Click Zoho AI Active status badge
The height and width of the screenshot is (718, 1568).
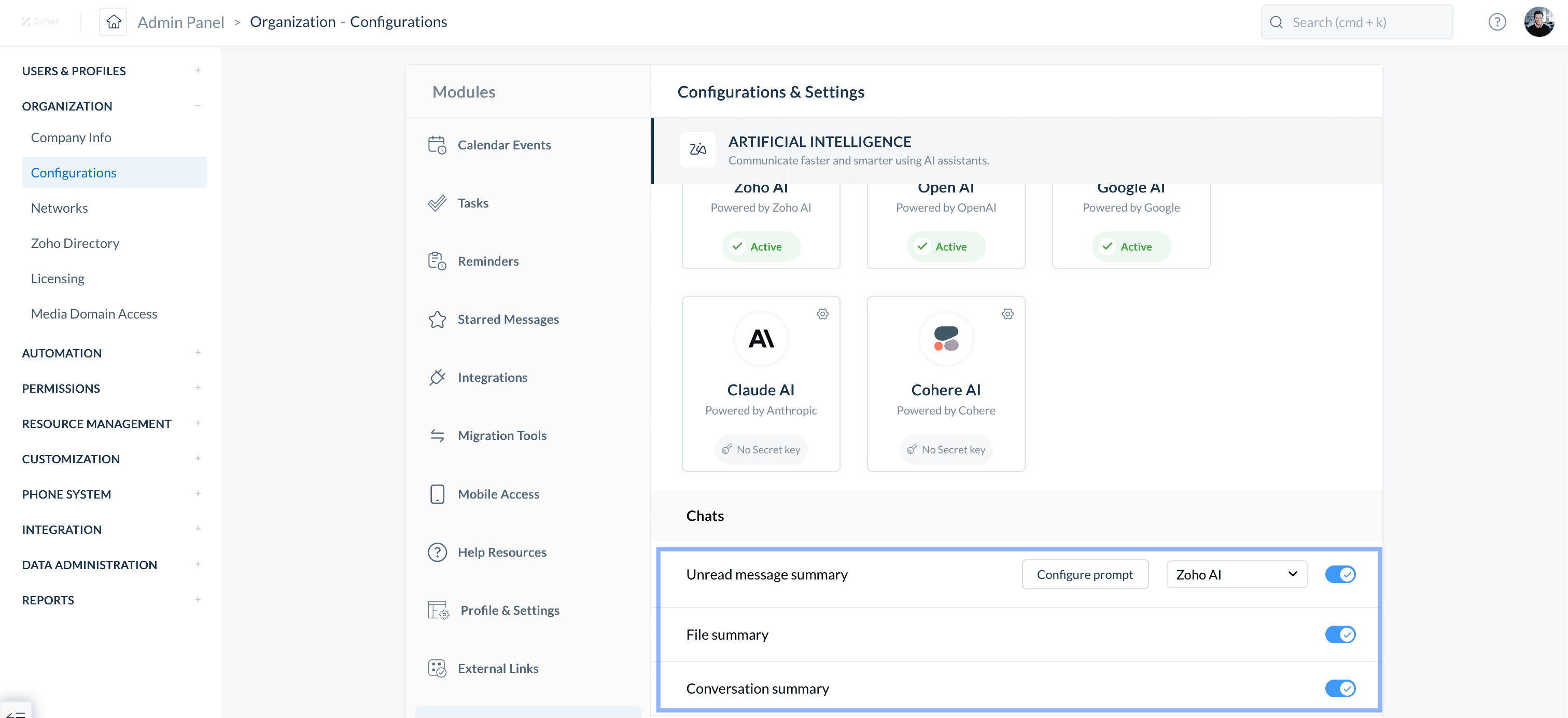coord(761,246)
